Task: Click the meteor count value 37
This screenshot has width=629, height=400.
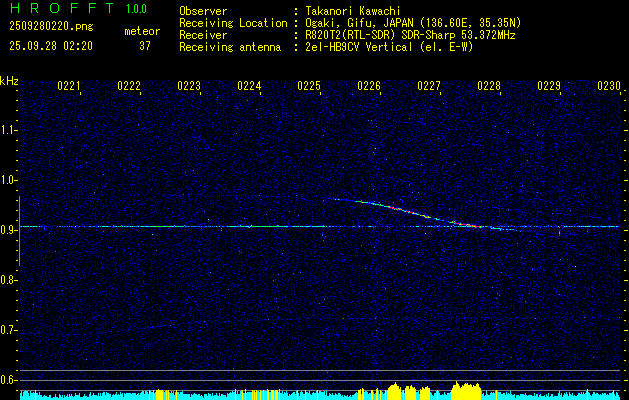Action: click(x=144, y=46)
